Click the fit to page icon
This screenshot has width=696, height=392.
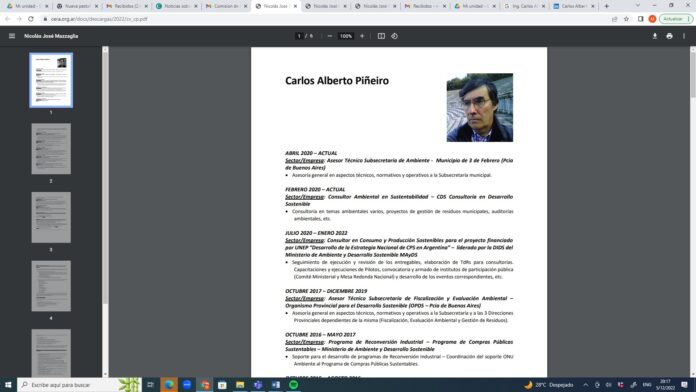click(x=381, y=36)
